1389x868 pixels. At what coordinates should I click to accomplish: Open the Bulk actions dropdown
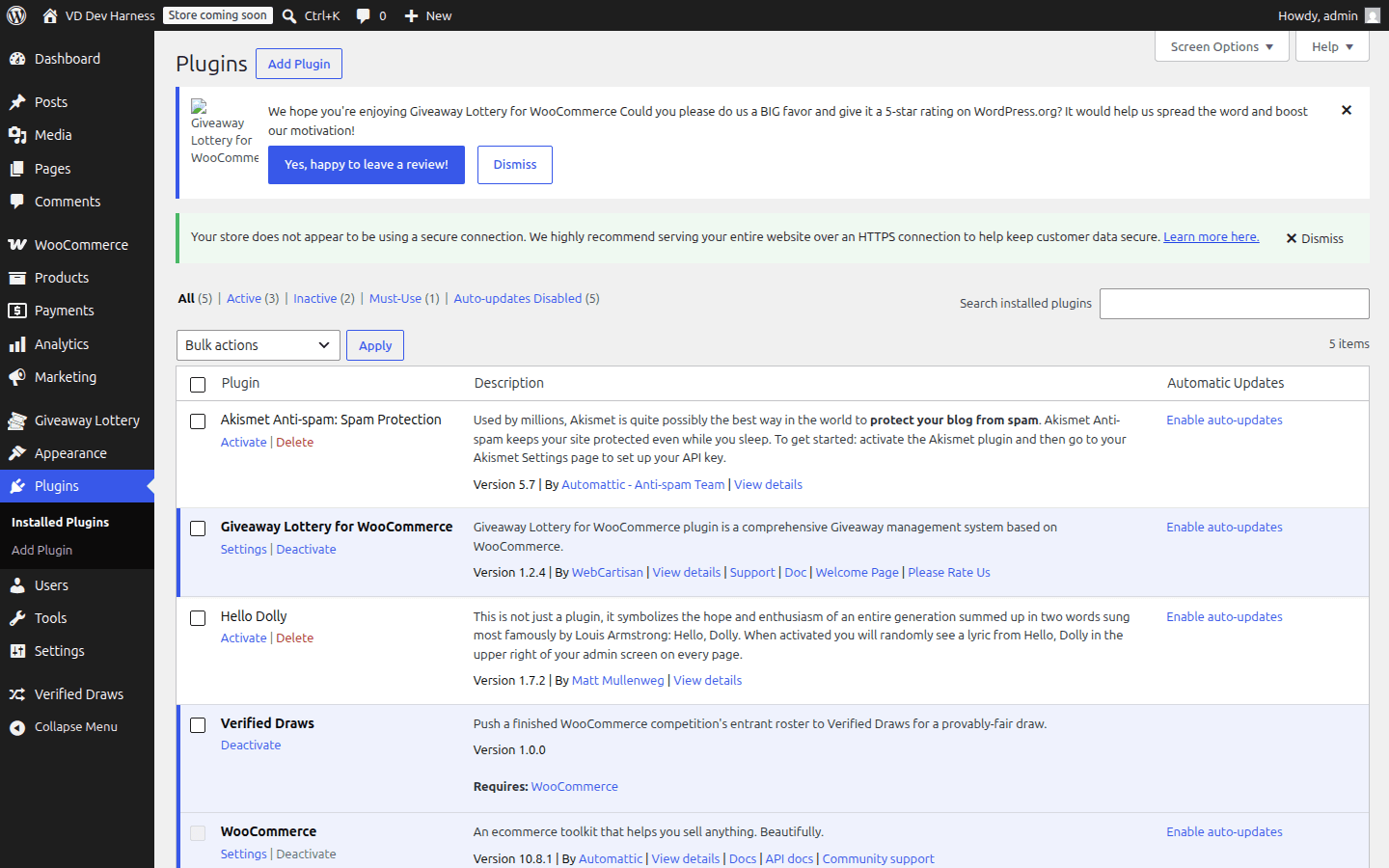coord(259,345)
